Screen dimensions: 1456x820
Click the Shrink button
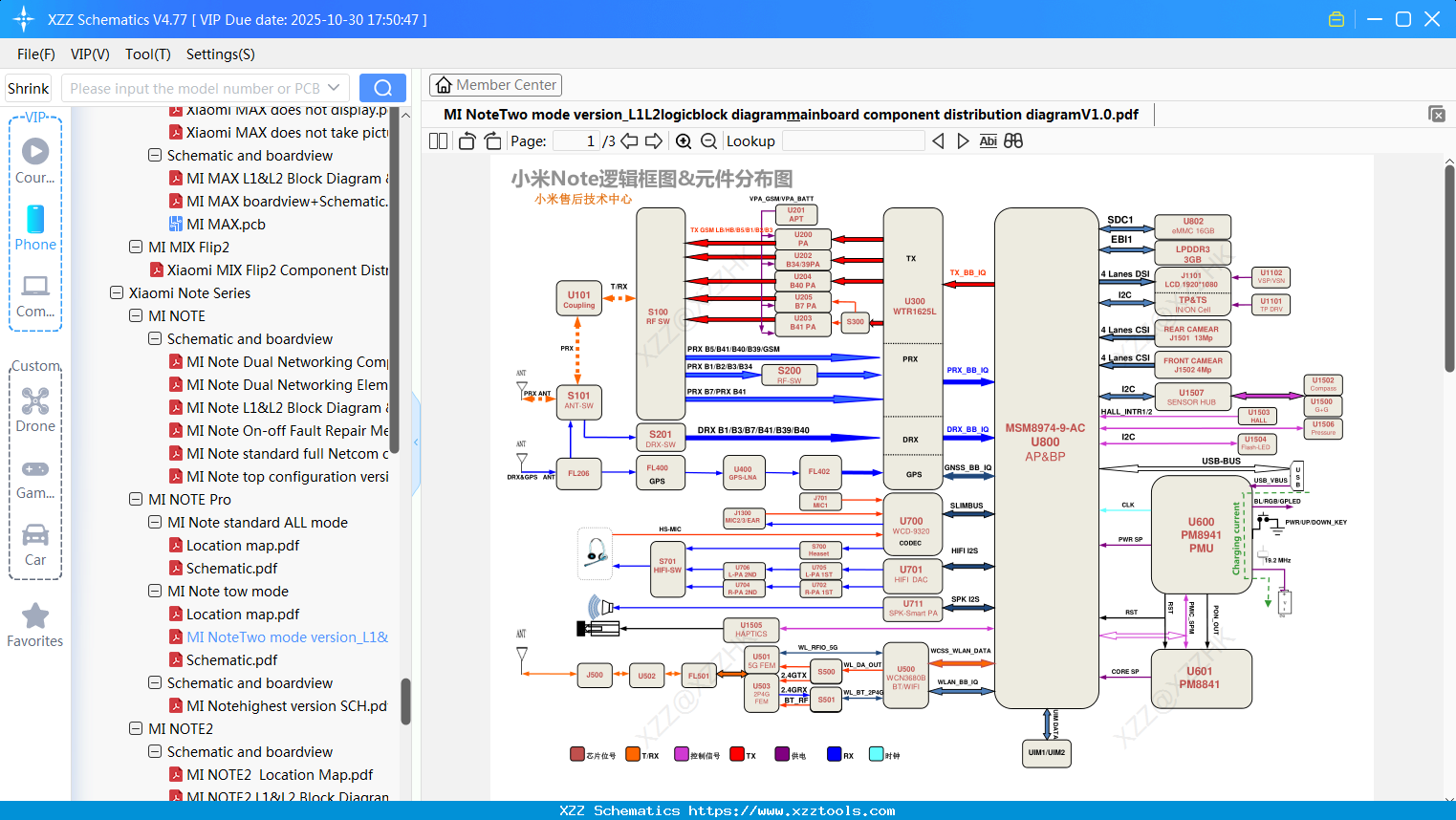[x=28, y=88]
